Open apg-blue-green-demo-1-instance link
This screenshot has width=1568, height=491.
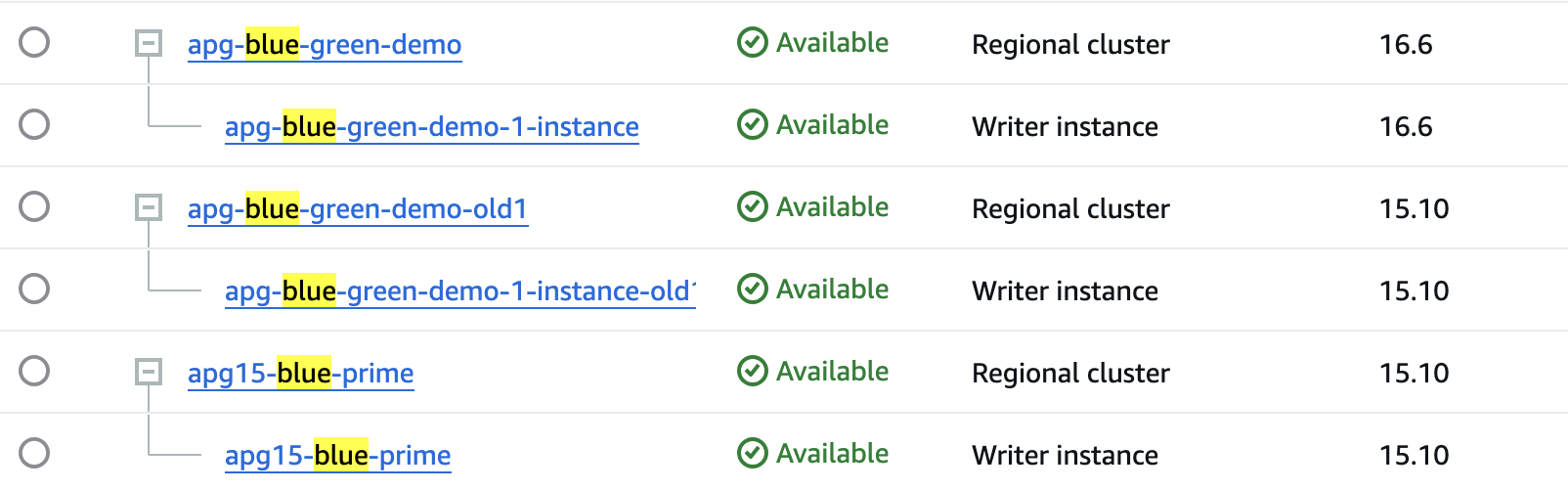(431, 127)
